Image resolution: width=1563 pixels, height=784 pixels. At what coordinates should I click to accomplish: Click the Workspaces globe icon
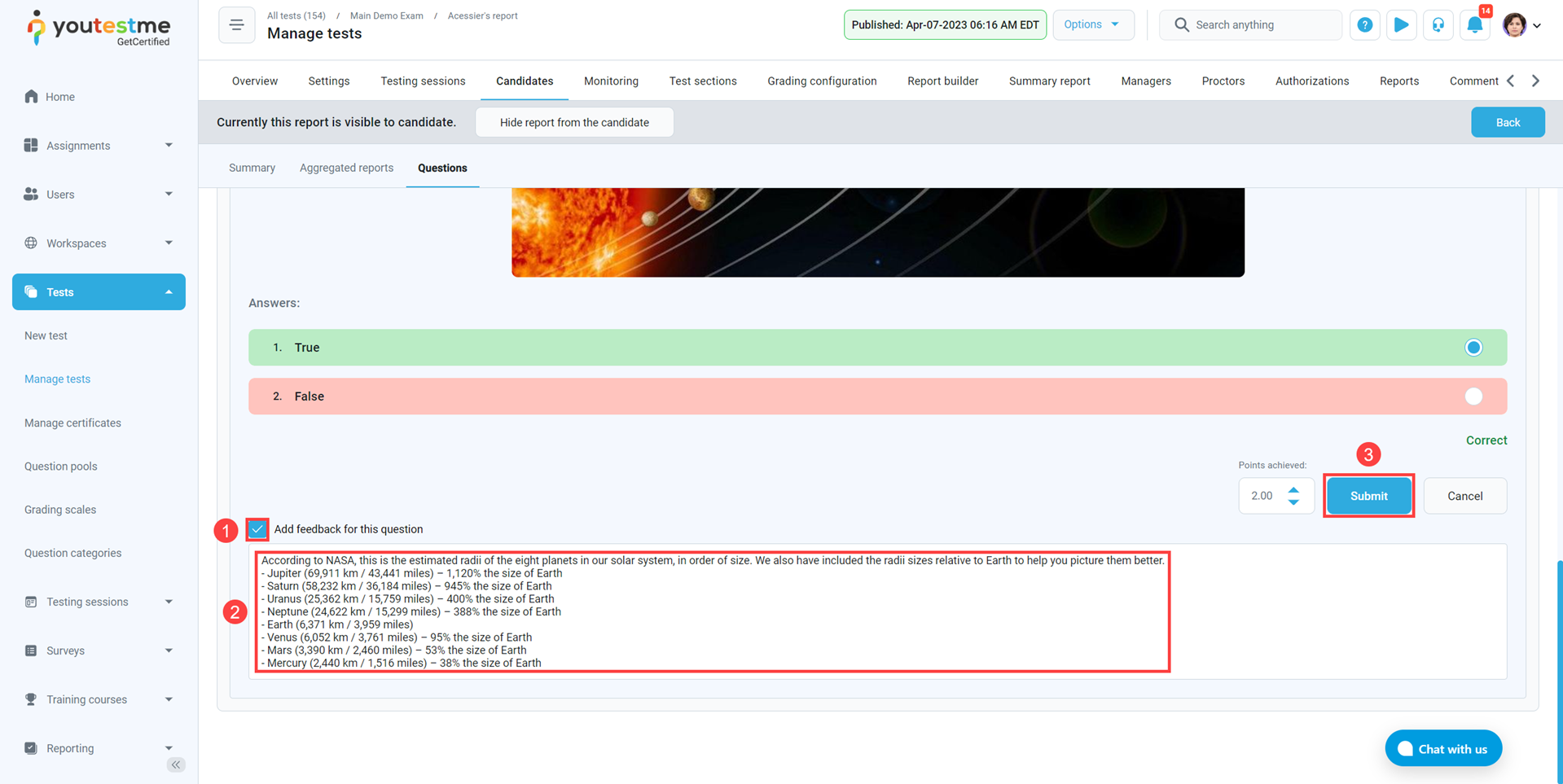coord(31,243)
